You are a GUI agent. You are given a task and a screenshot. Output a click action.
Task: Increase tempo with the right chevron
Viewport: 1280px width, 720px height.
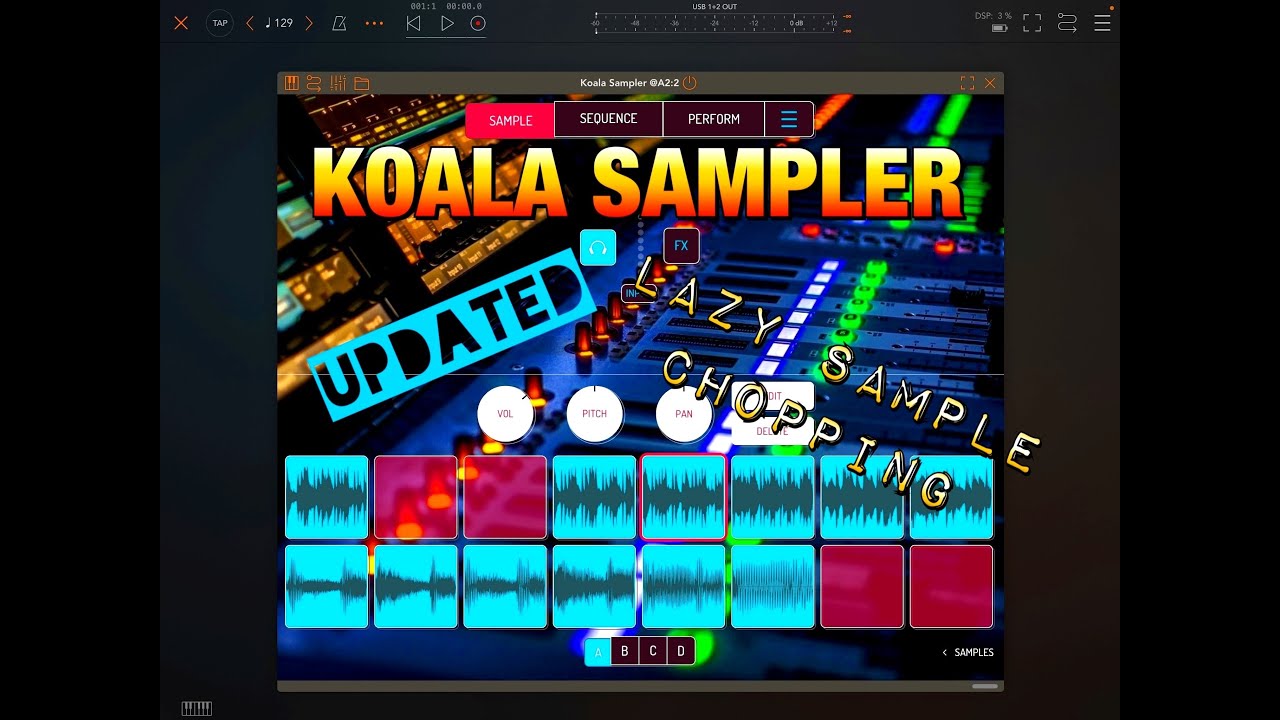[309, 23]
